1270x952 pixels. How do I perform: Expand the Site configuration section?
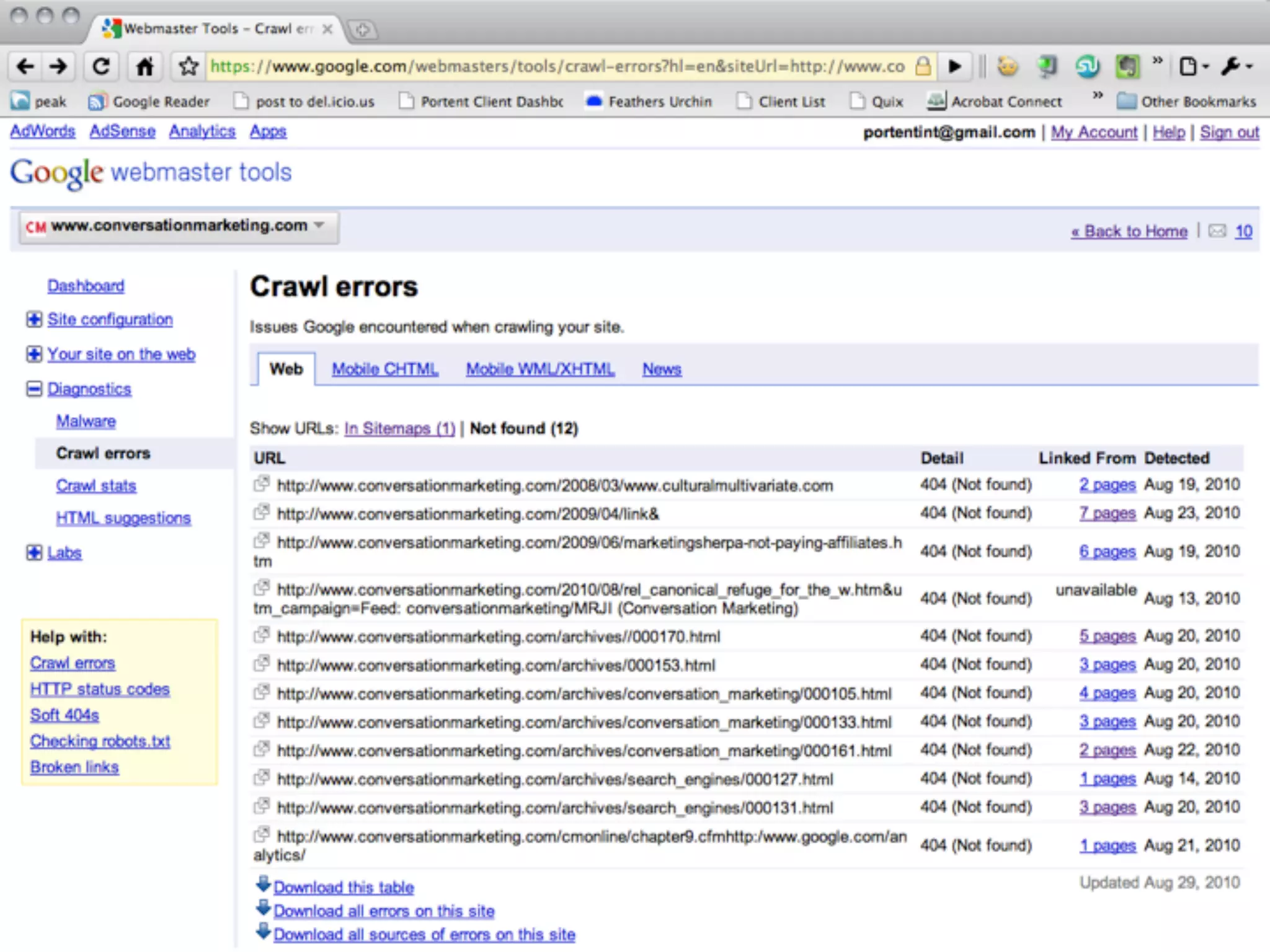point(34,319)
